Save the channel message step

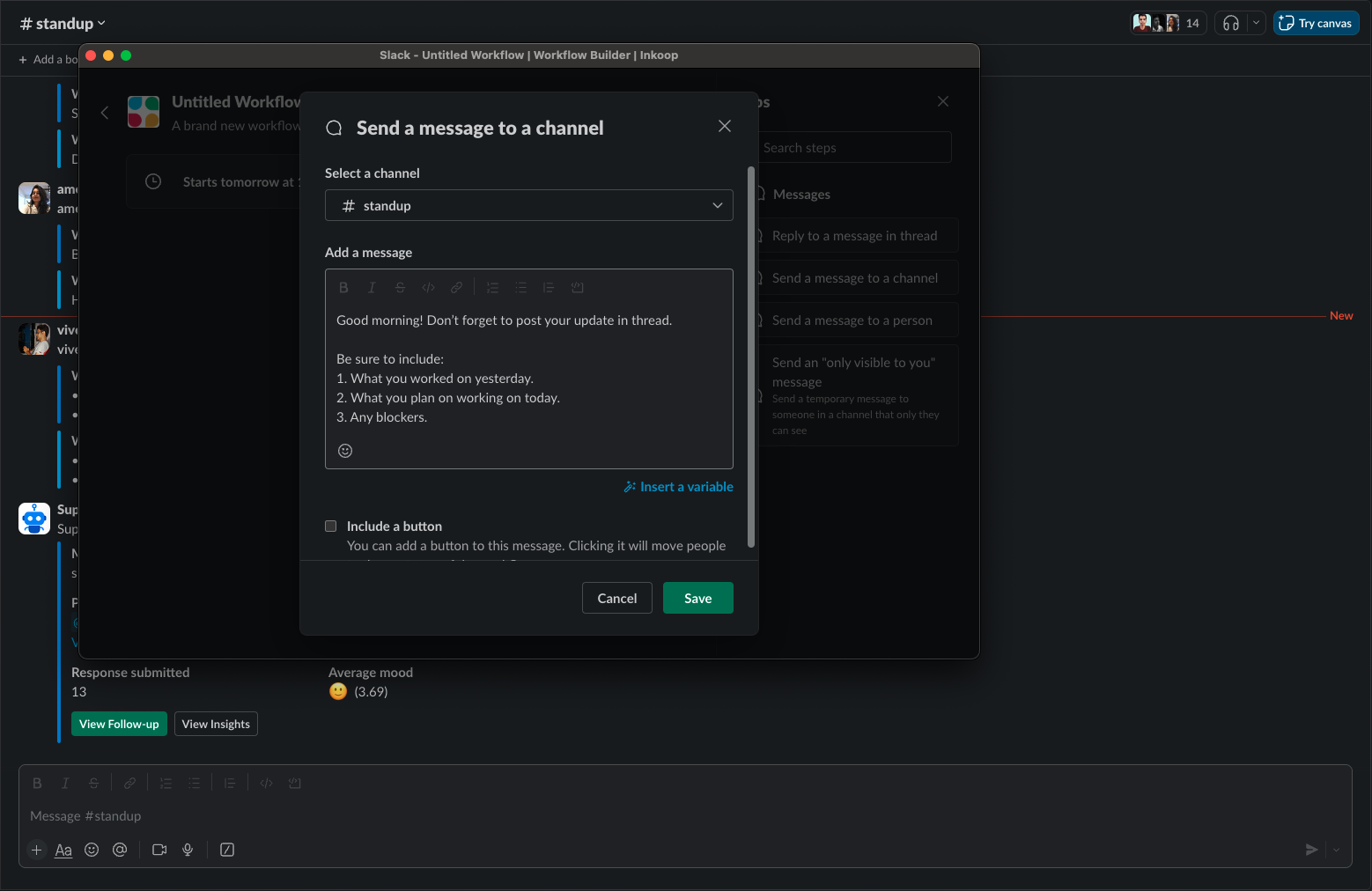698,598
